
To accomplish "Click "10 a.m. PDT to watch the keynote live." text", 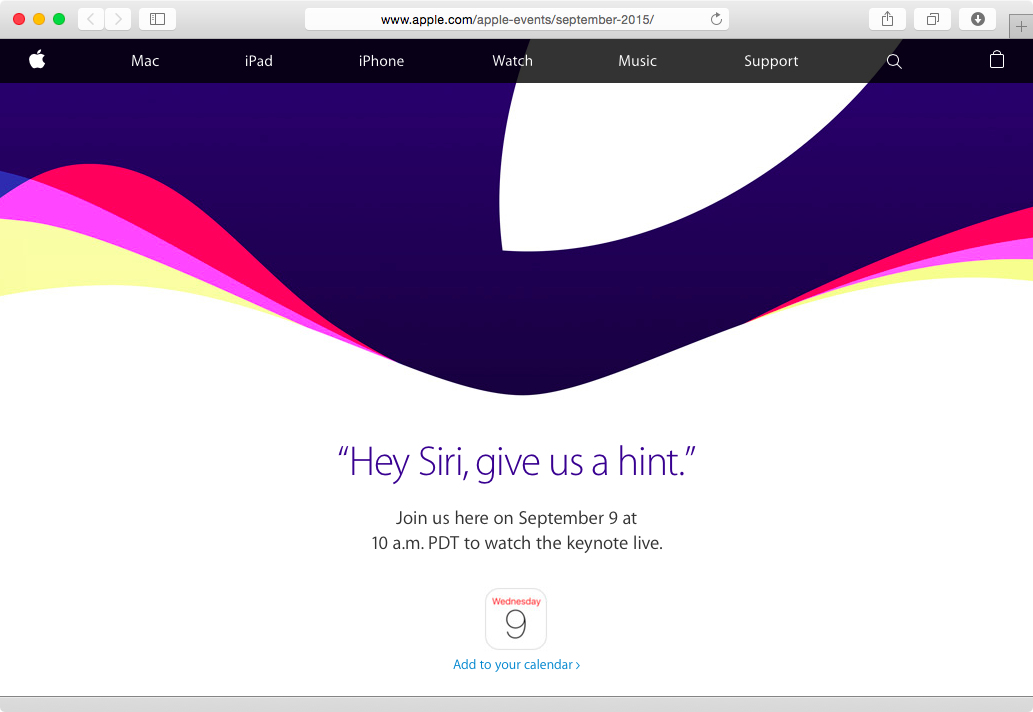I will point(517,543).
